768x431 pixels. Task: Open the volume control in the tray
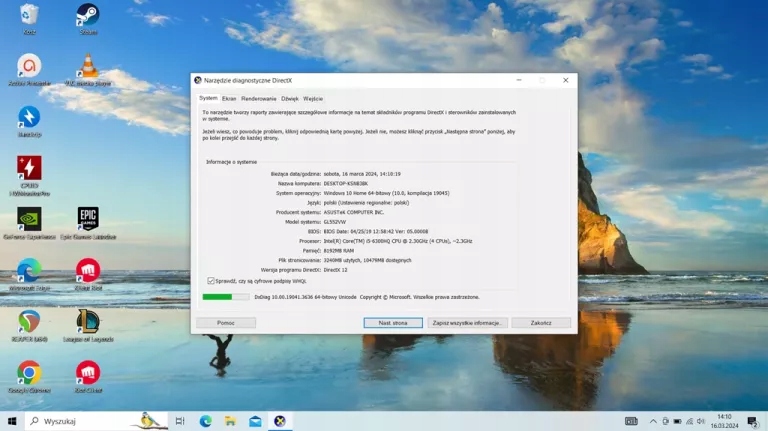[x=701, y=421]
